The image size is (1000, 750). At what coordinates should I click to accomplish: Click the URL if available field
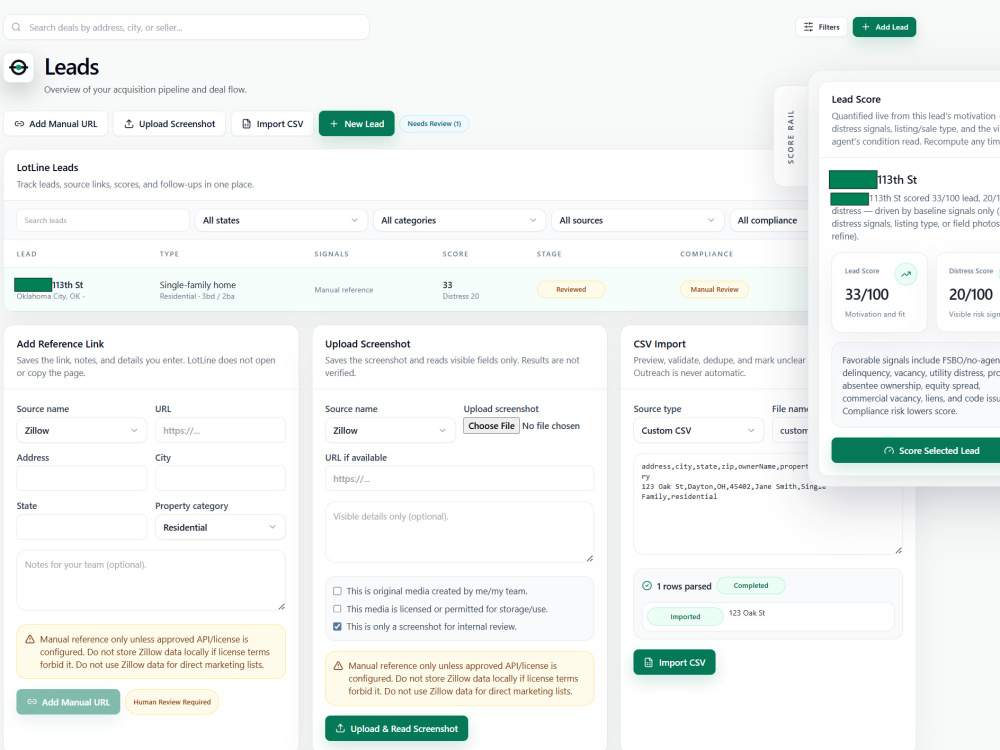pyautogui.click(x=459, y=478)
